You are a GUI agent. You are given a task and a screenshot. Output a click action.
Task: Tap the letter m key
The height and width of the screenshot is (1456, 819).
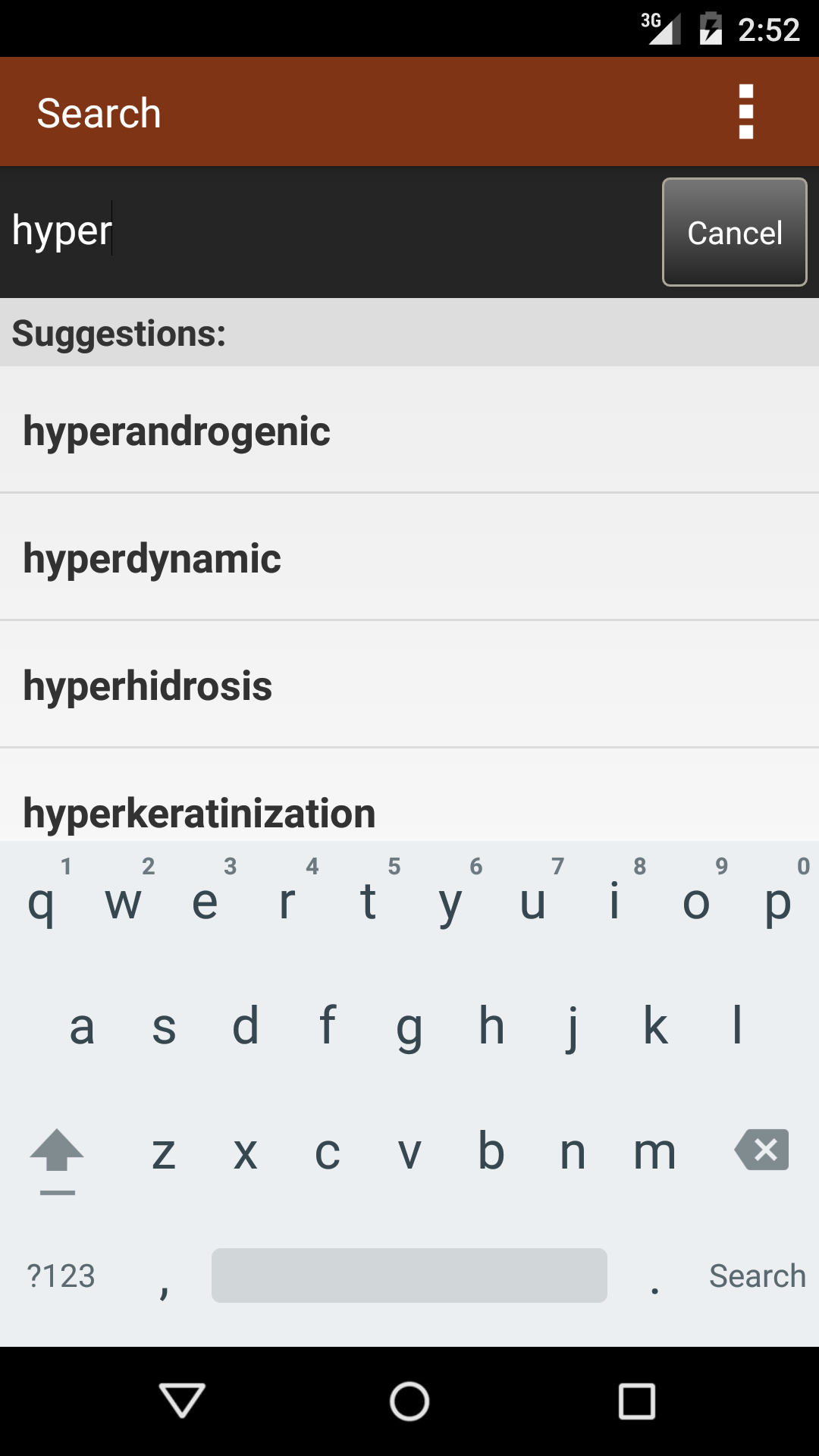(x=654, y=1152)
